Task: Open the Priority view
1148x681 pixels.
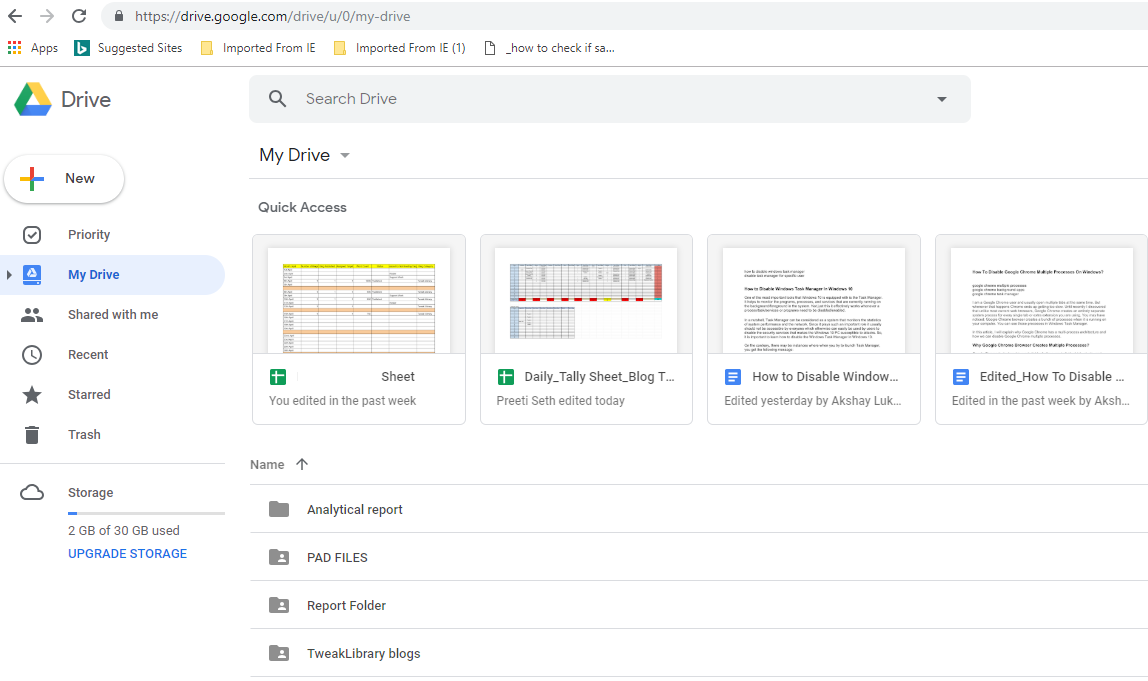Action: 89,234
